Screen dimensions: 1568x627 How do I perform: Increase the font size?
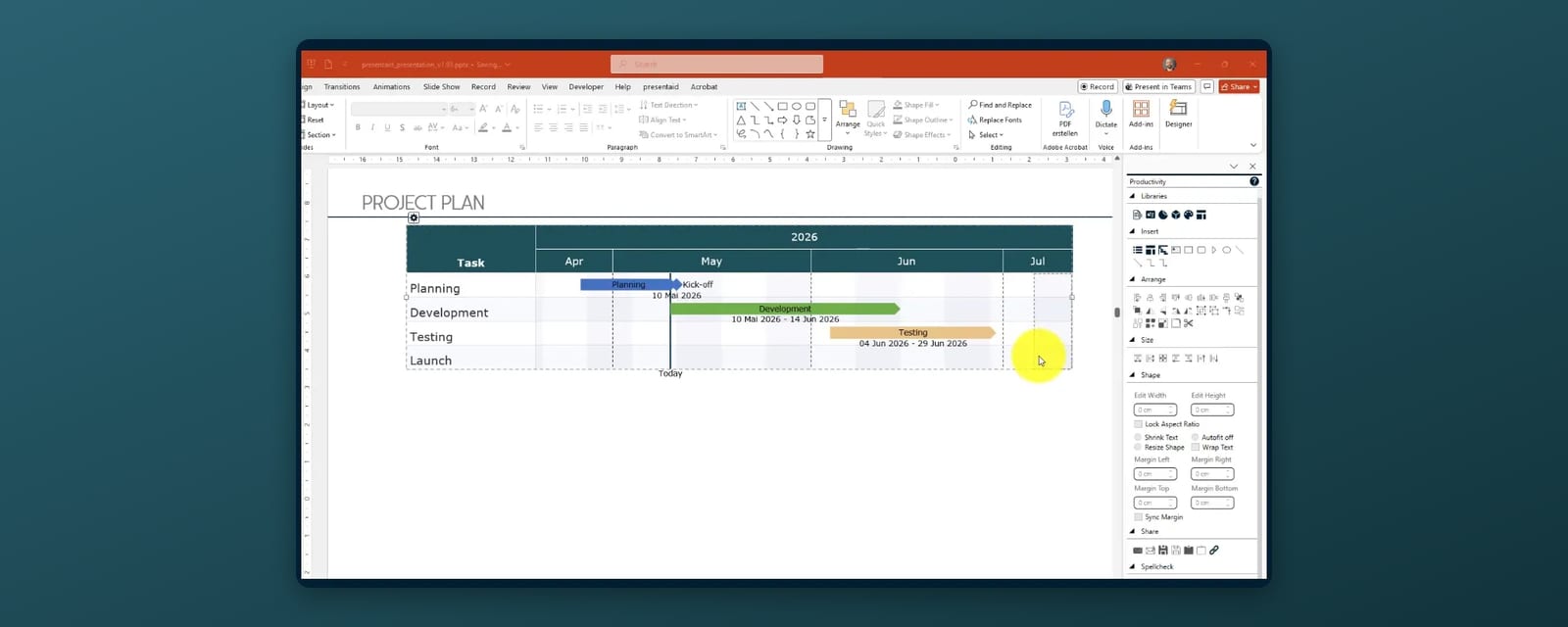coord(483,109)
